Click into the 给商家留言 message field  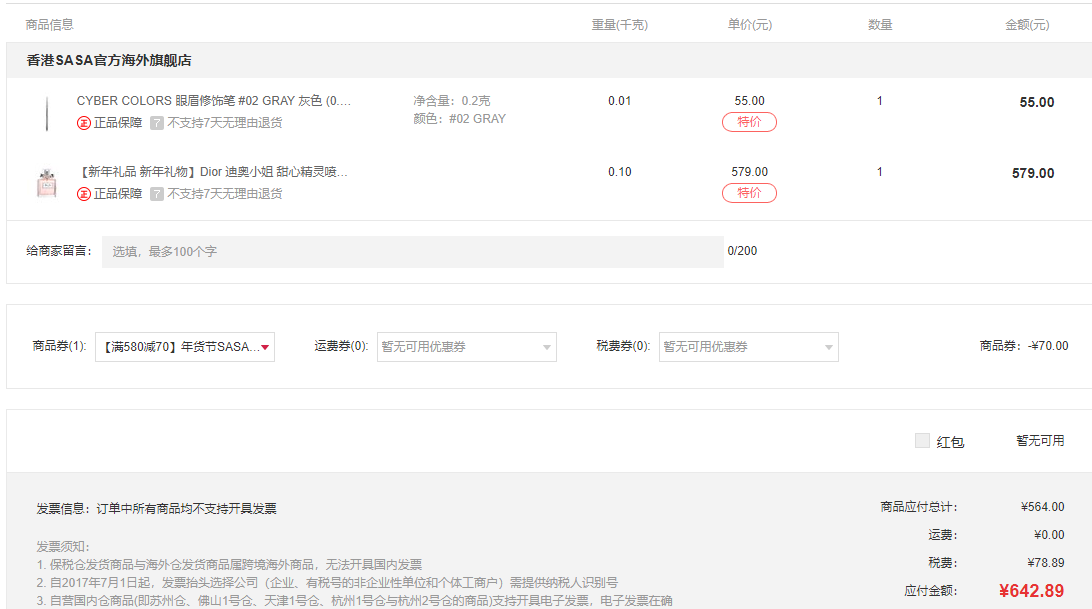coord(412,252)
